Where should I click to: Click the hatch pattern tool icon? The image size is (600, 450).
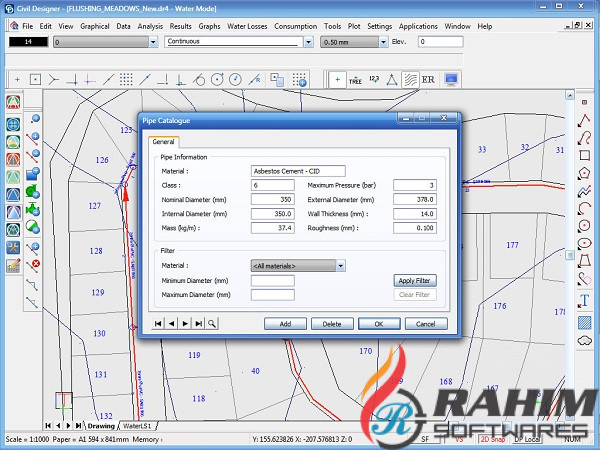tap(583, 322)
